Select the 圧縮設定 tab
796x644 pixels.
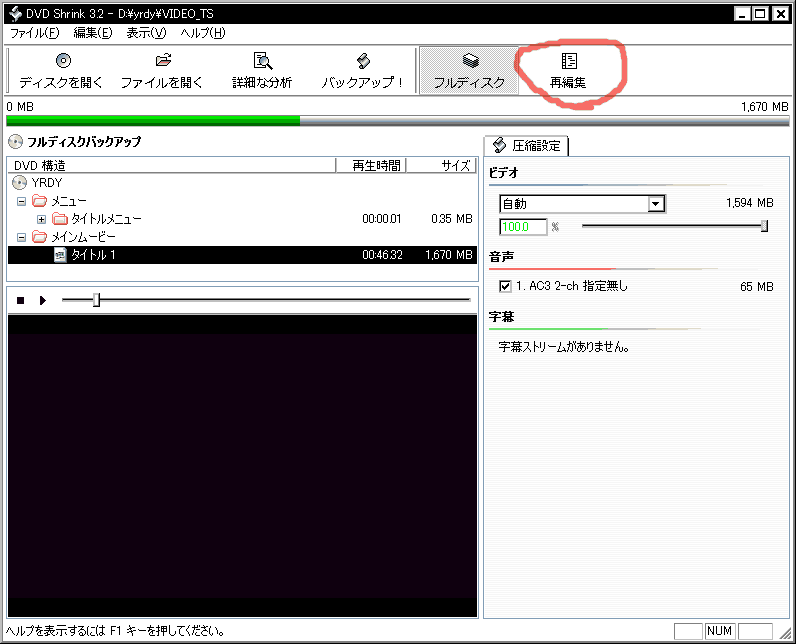(526, 146)
